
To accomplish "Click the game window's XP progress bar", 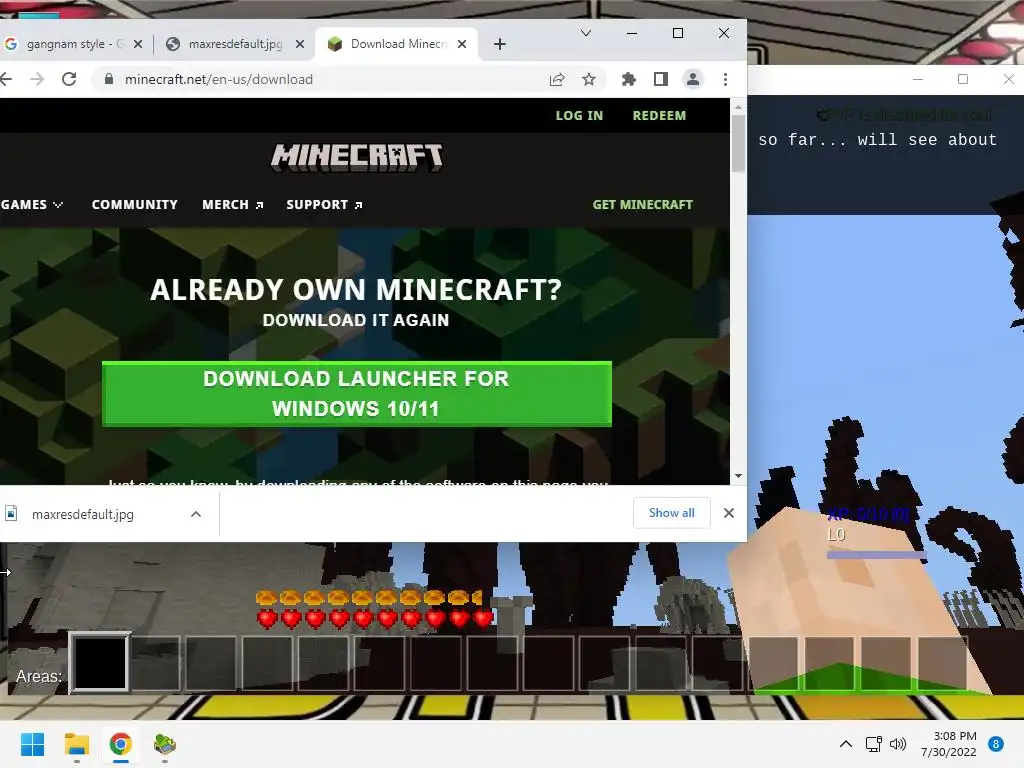I will [x=876, y=555].
